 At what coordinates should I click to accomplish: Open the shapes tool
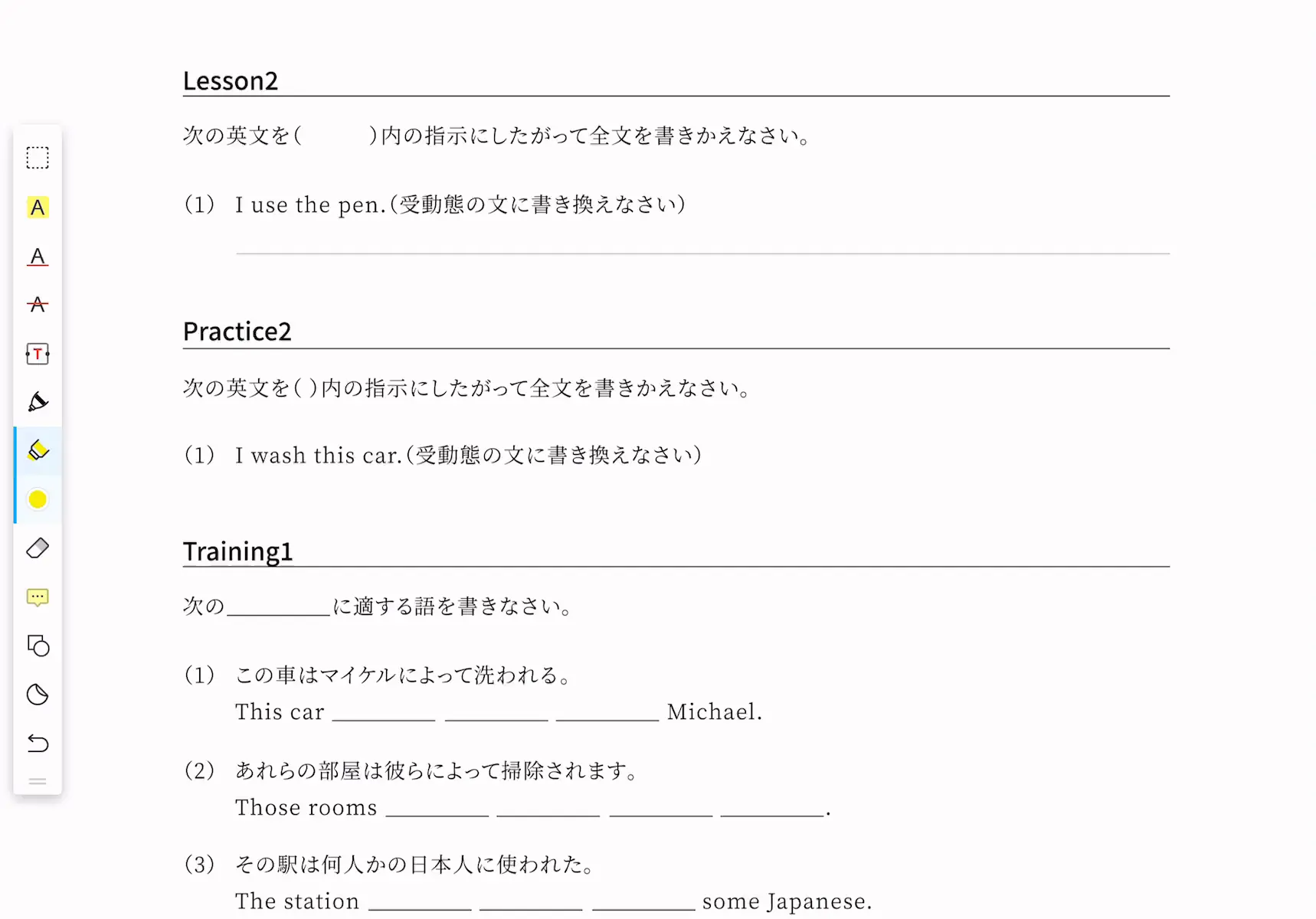[x=38, y=646]
